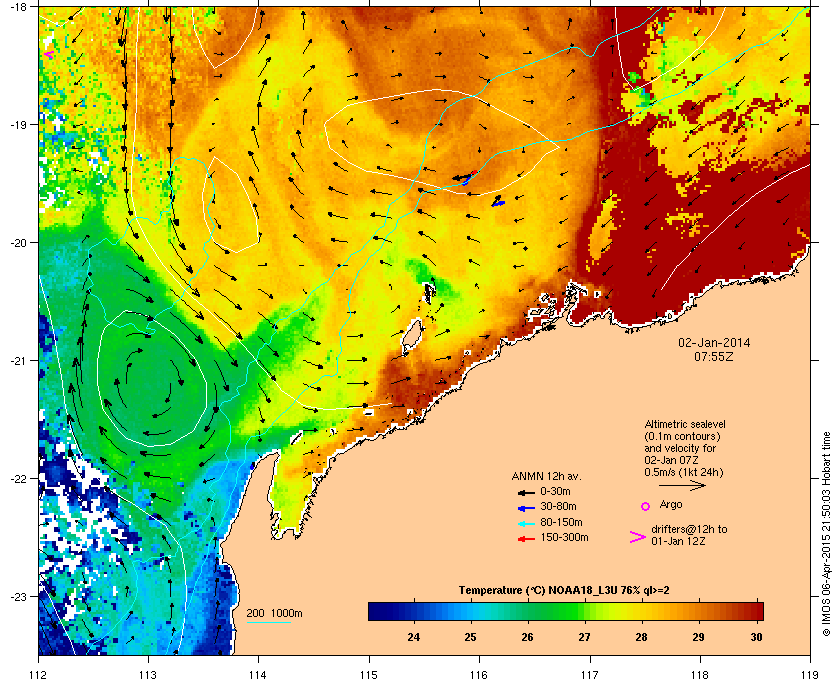This screenshot has width=840, height=680.
Task: Click the longitude axis label '119'
Action: point(810,675)
